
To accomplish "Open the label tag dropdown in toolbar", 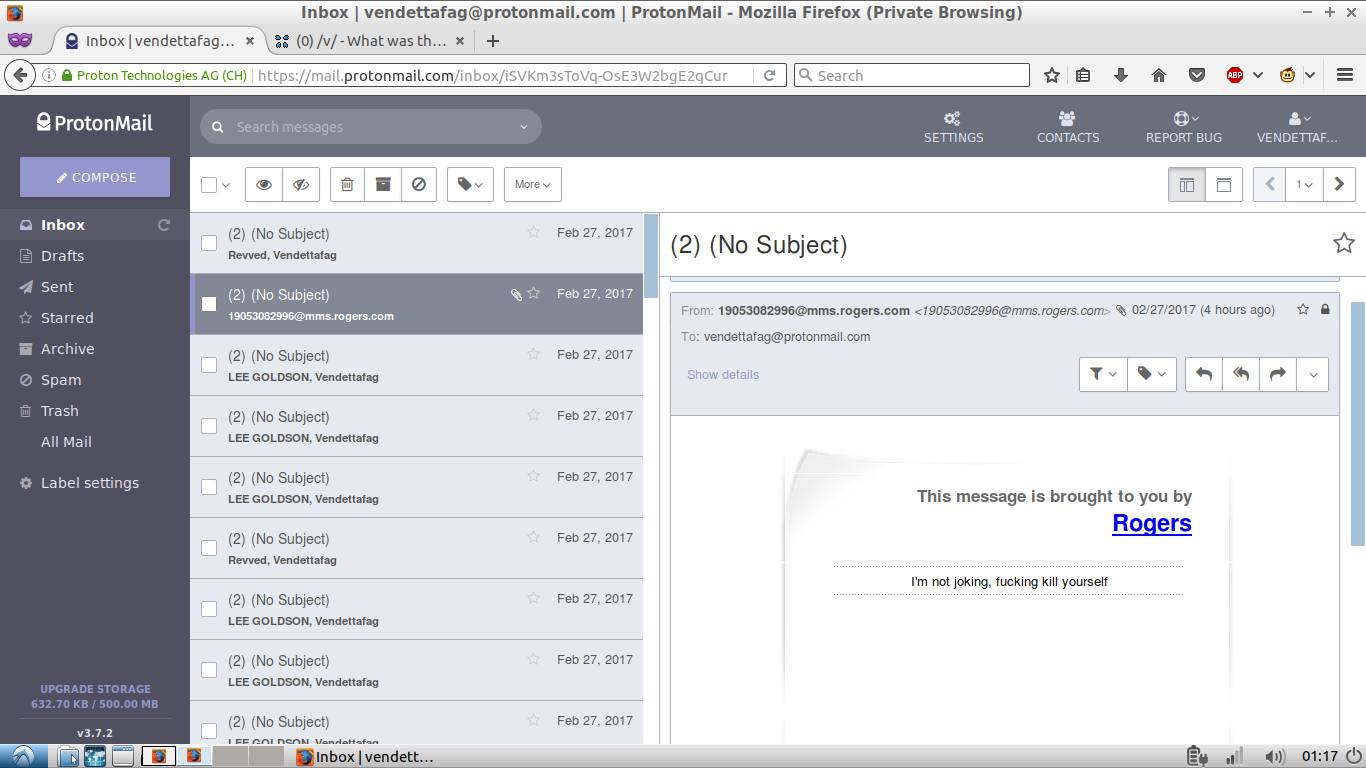I will [x=470, y=184].
